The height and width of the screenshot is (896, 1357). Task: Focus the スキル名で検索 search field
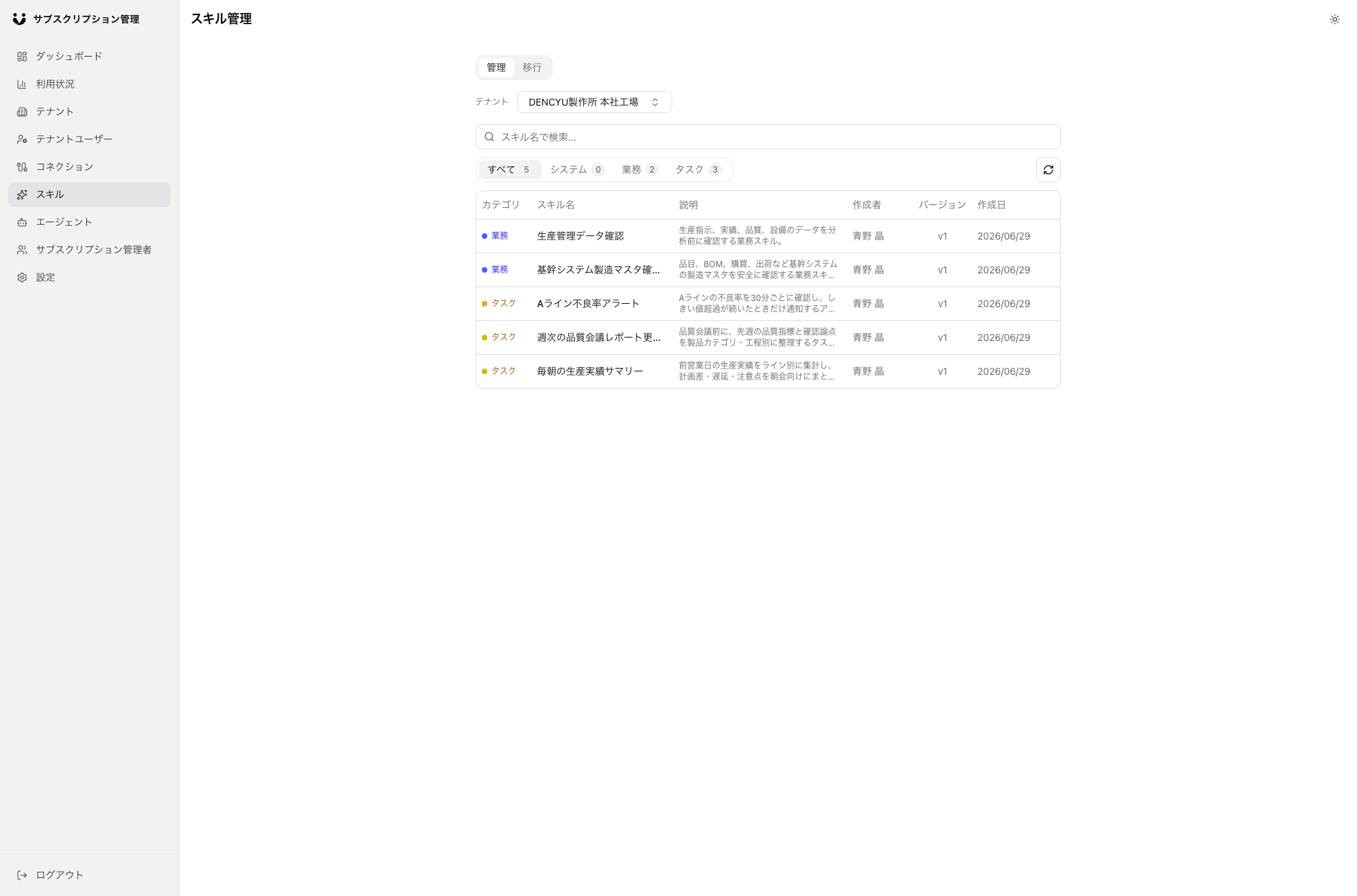pos(768,137)
